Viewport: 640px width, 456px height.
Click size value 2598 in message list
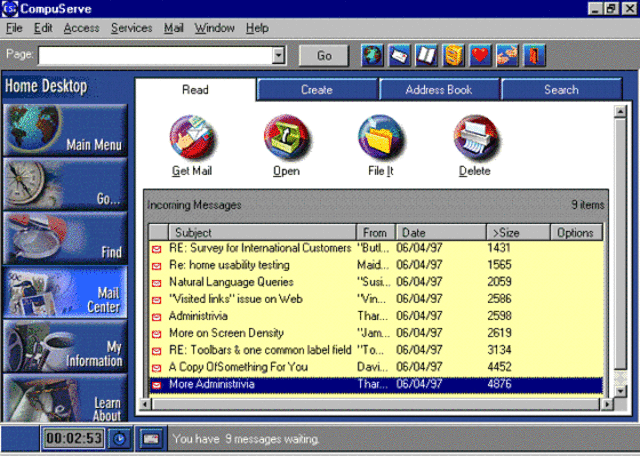pyautogui.click(x=500, y=316)
